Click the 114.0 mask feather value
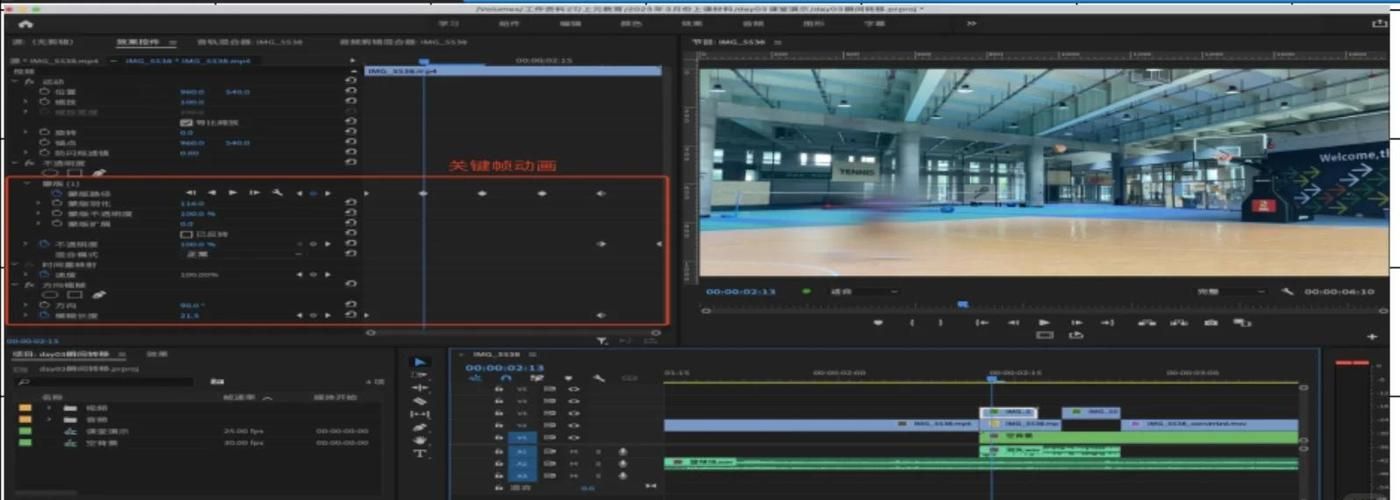1400x500 pixels. pos(191,203)
